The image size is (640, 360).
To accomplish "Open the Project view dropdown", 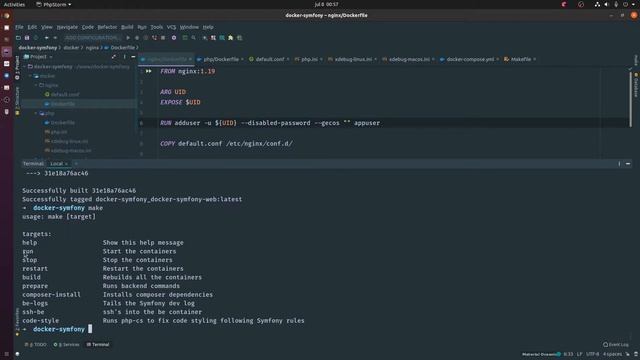I will pos(38,57).
